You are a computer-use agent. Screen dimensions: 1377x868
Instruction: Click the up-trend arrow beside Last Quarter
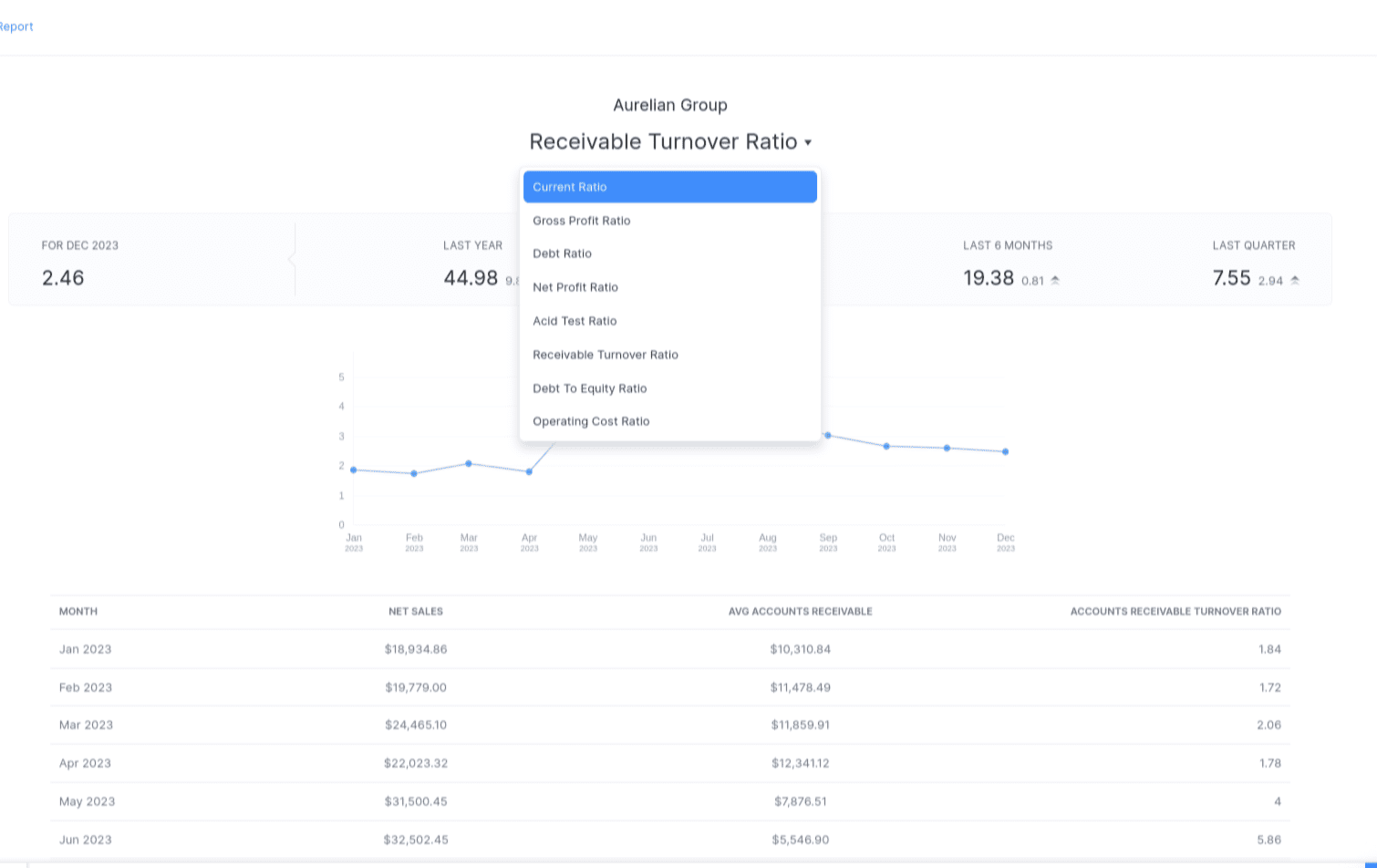(x=1295, y=281)
